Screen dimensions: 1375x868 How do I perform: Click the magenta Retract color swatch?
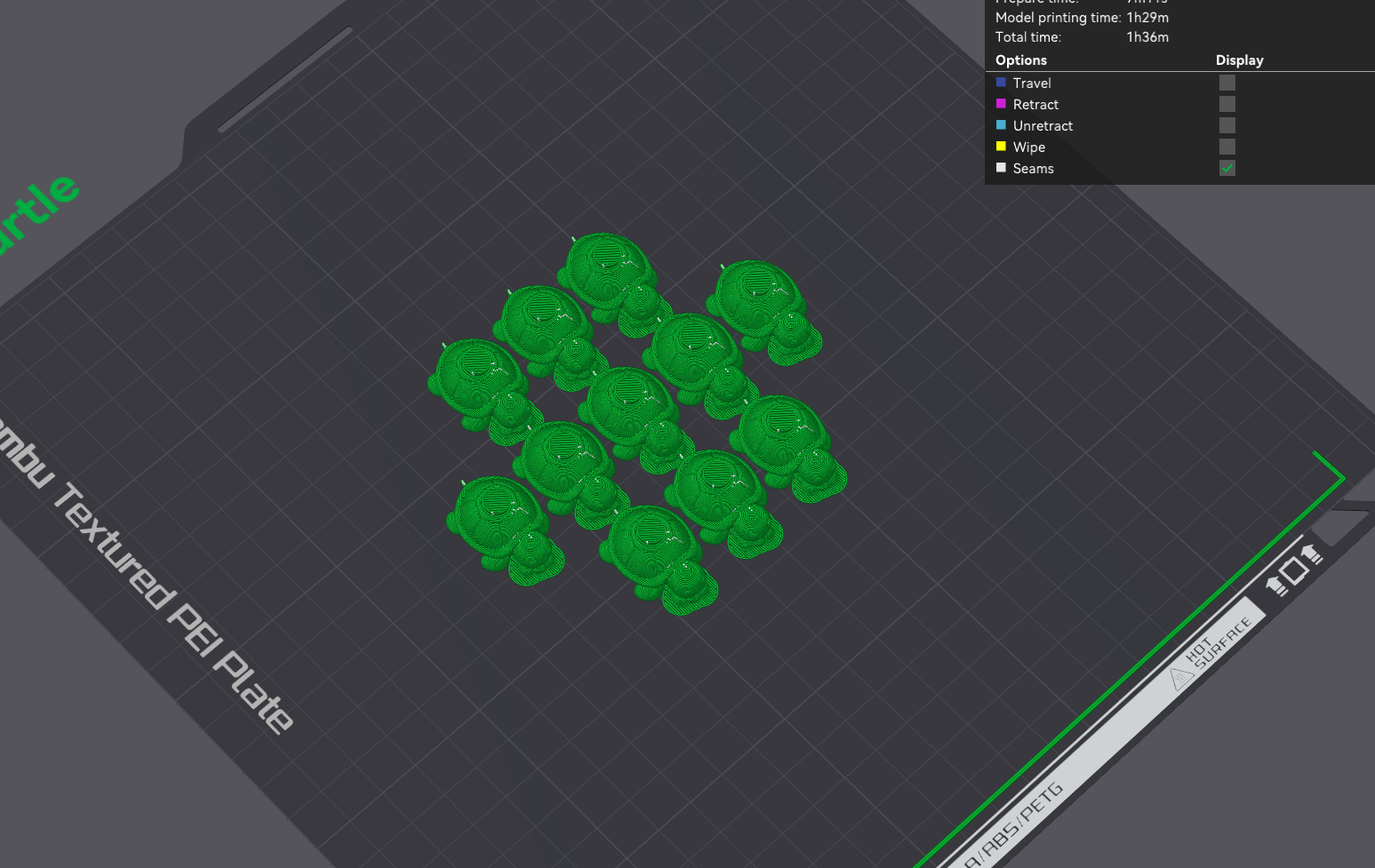1001,104
